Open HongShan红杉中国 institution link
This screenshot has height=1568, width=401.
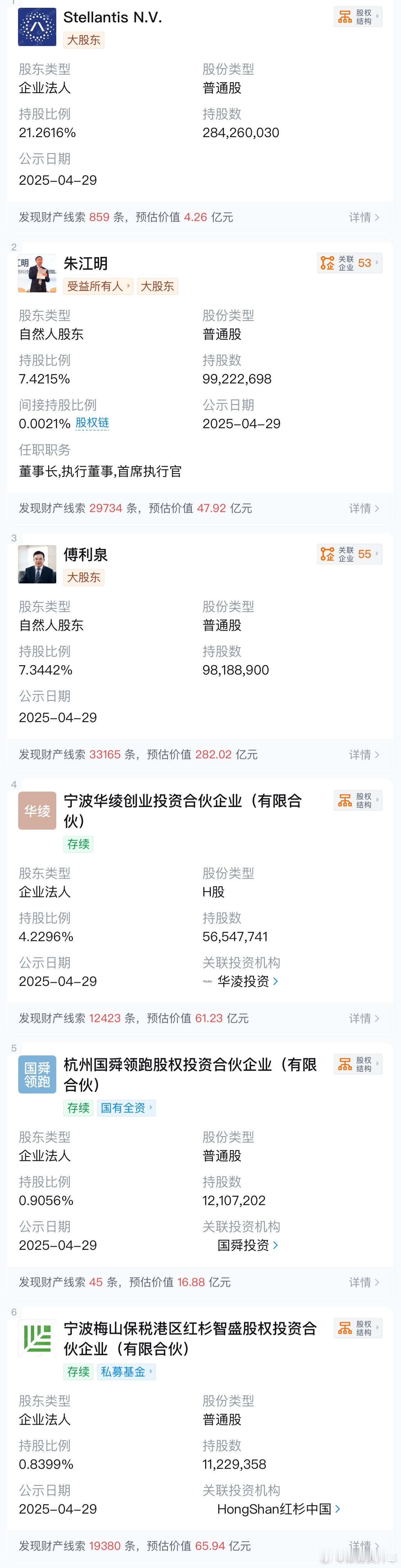coord(279,1509)
